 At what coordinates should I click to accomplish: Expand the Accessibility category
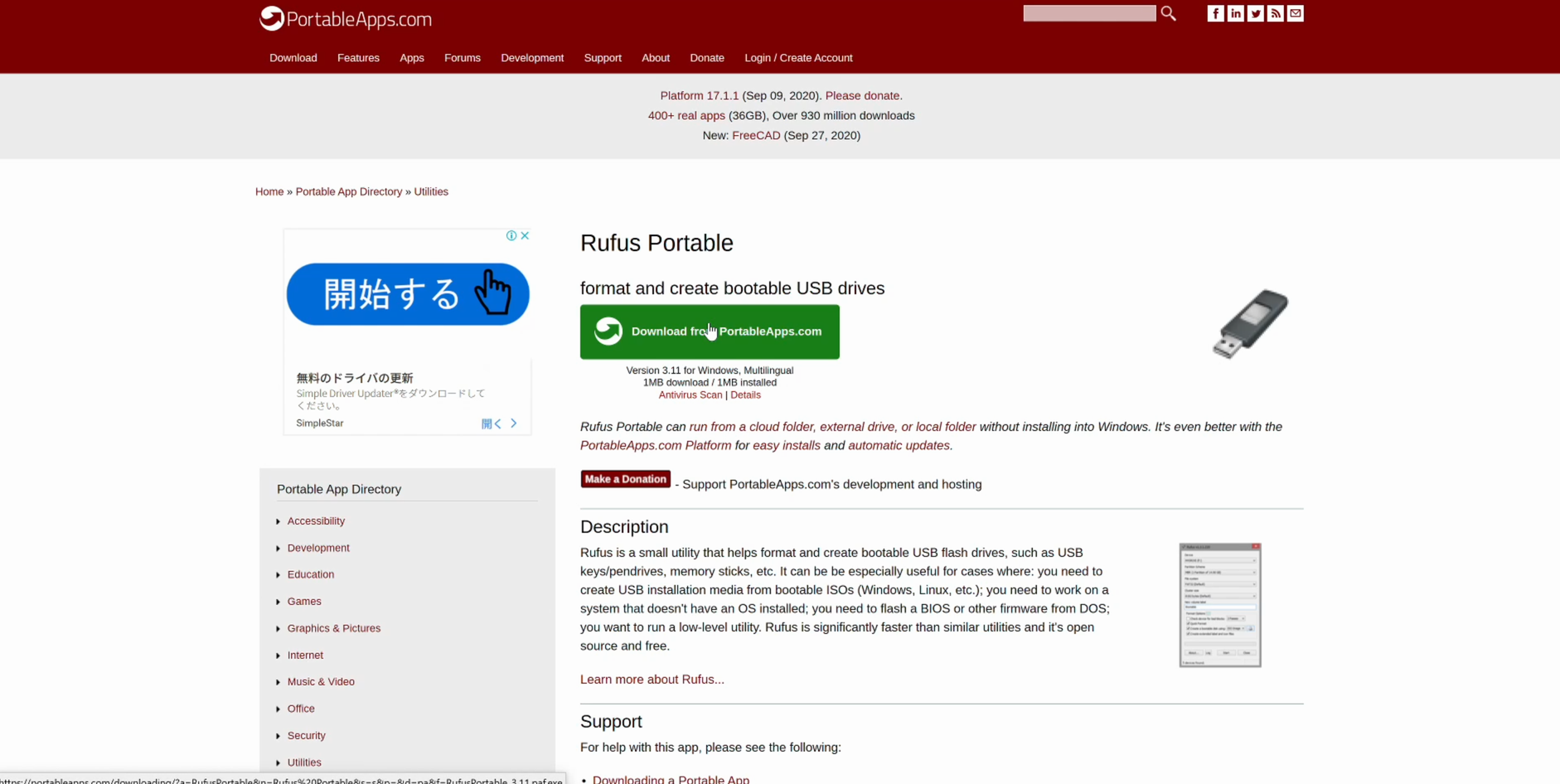316,521
